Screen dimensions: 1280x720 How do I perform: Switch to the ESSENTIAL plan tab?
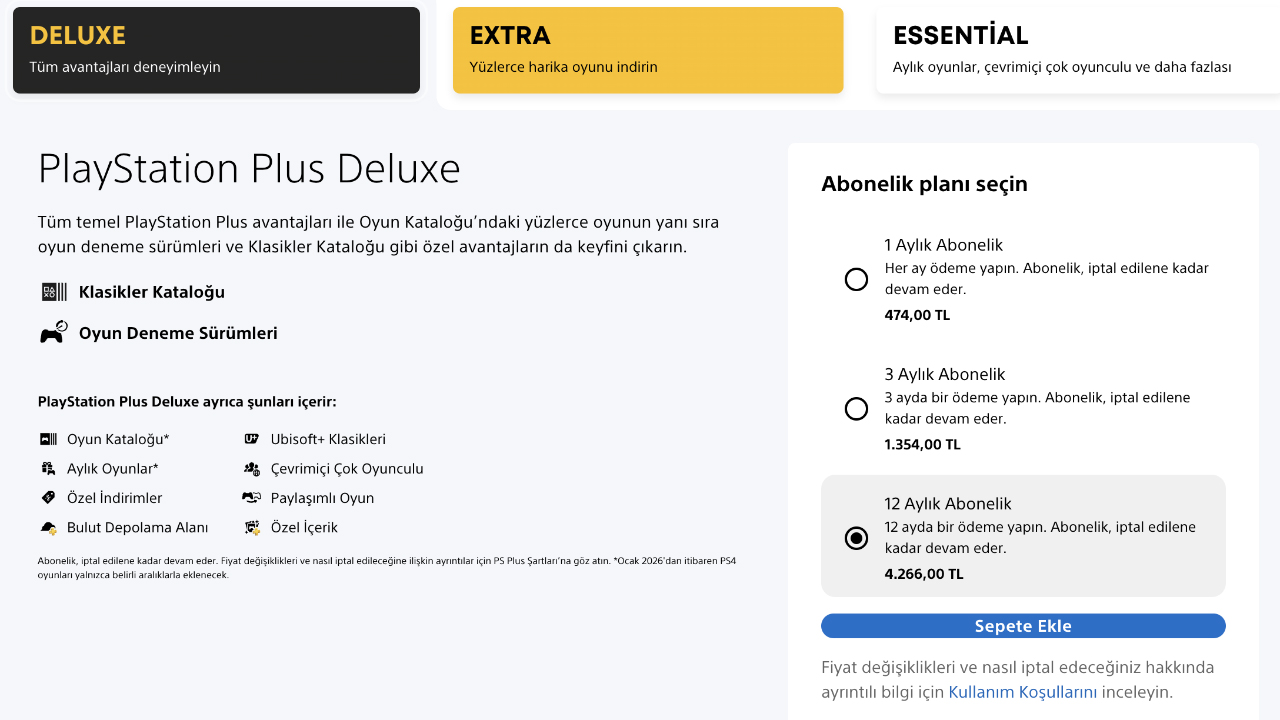click(1078, 50)
